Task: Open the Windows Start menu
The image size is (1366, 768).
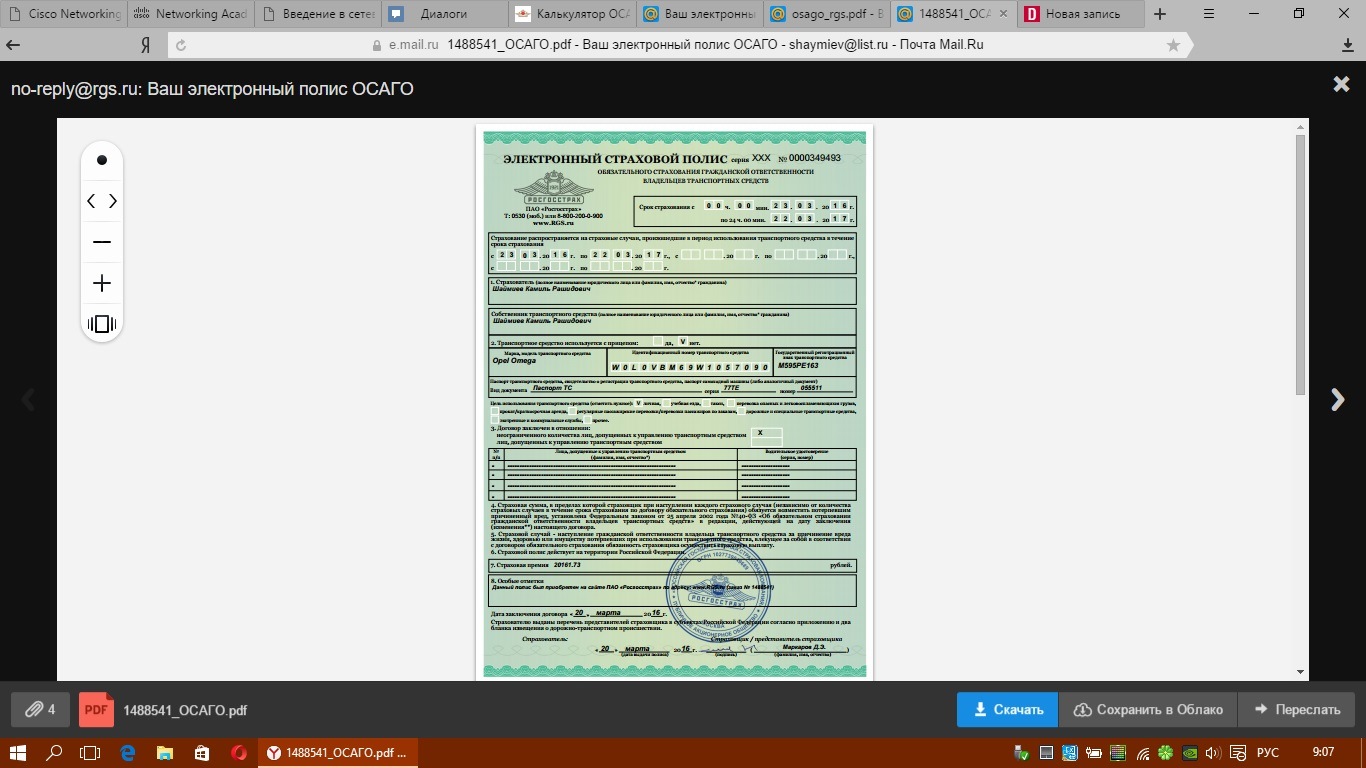Action: coord(19,752)
